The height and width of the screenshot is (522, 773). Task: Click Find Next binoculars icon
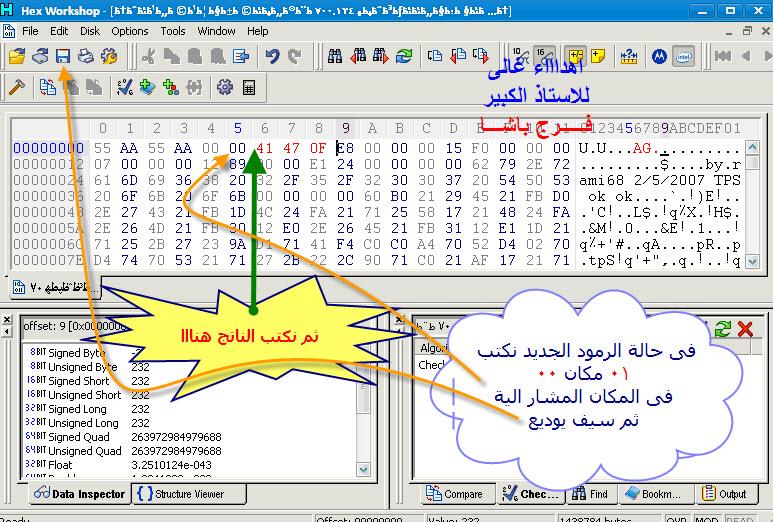381,56
